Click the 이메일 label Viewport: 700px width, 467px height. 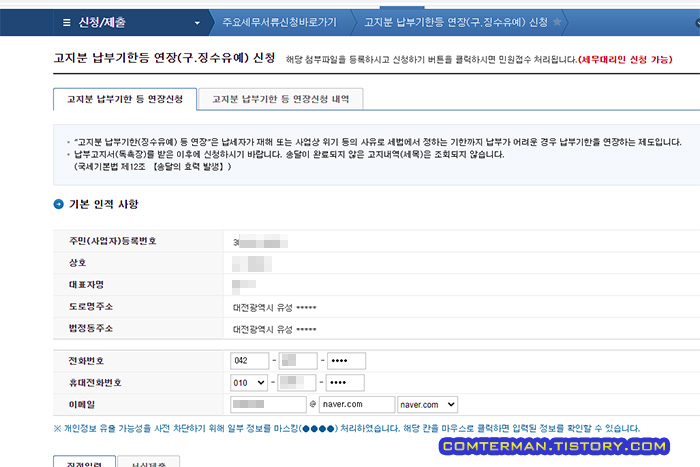tap(82, 404)
